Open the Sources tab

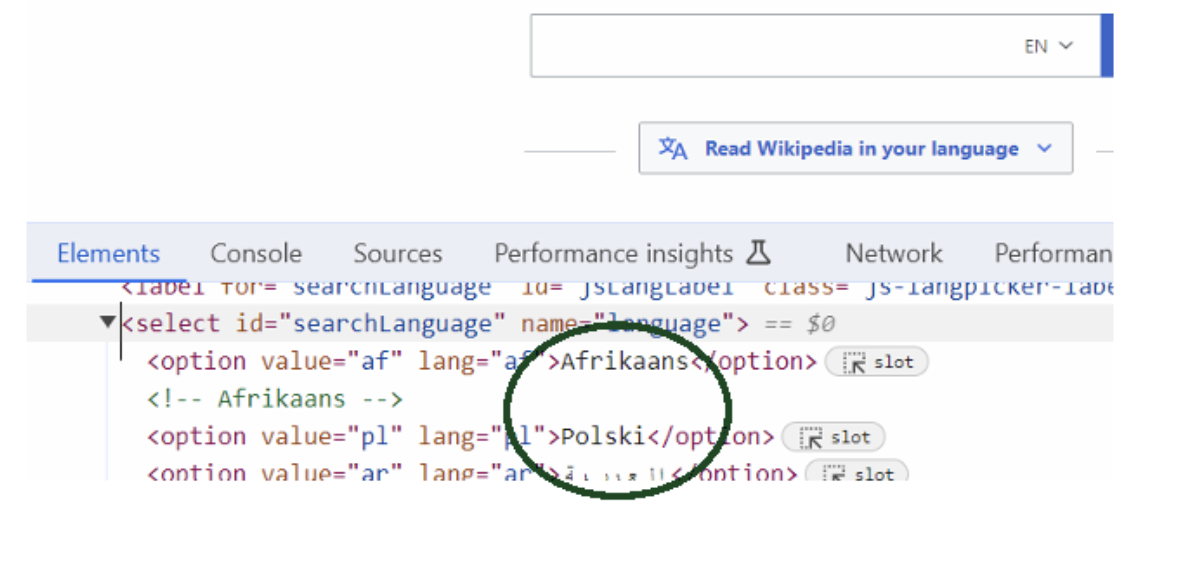398,253
